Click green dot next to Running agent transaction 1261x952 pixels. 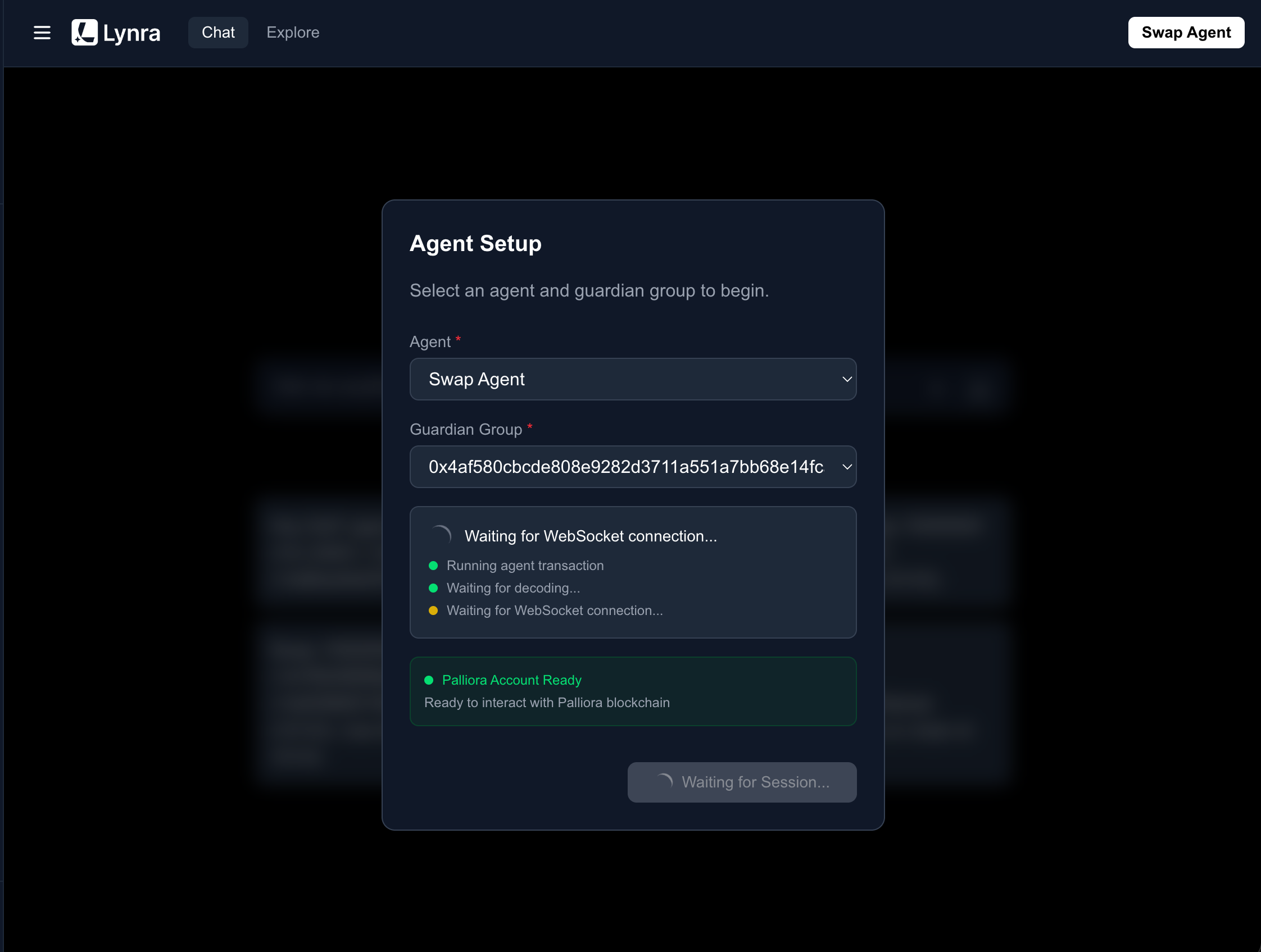pos(433,566)
